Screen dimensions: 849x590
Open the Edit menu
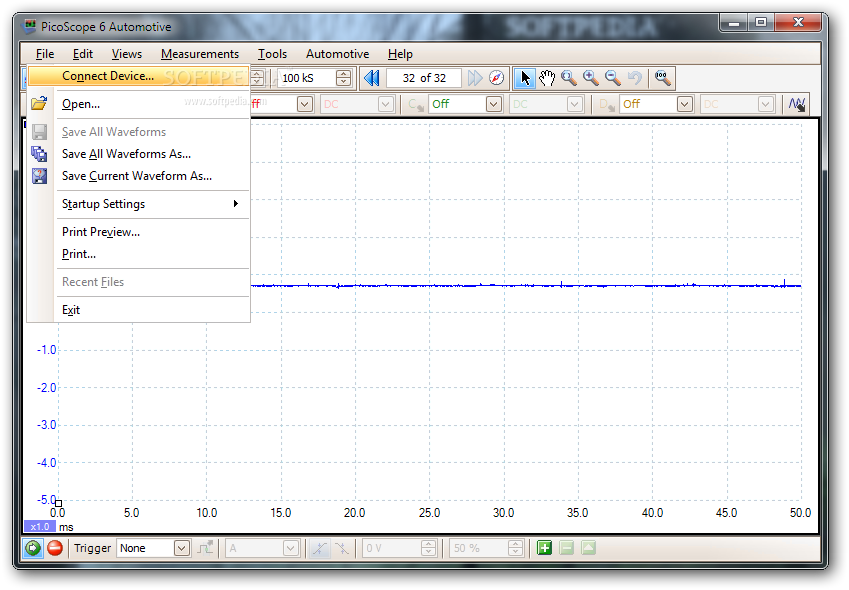pyautogui.click(x=83, y=54)
